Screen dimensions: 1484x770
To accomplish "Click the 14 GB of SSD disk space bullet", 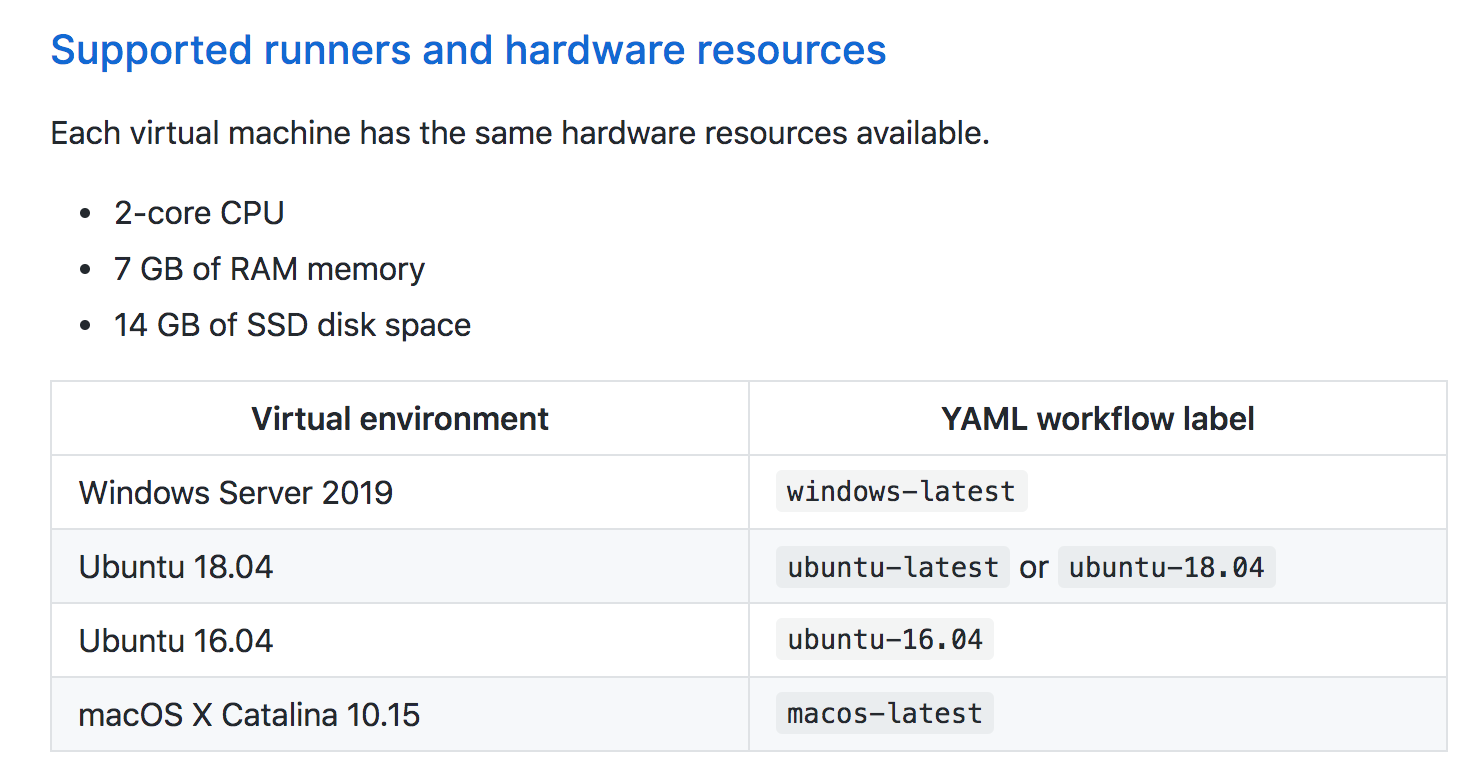I will [293, 325].
